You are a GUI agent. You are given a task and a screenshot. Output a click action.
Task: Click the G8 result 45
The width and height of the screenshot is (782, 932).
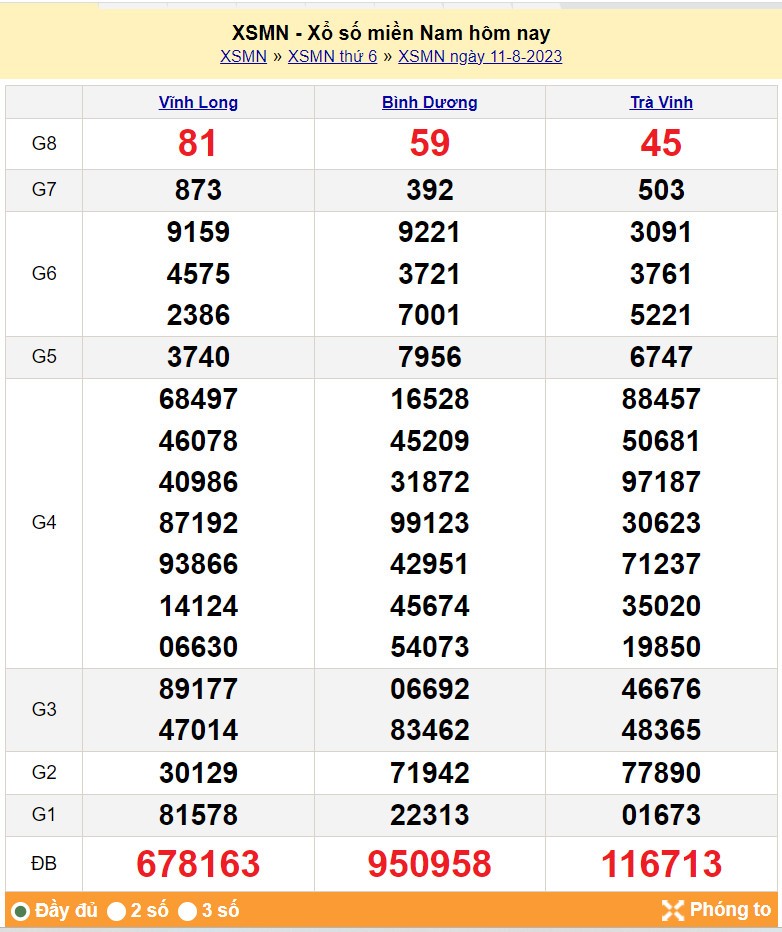[x=661, y=144]
